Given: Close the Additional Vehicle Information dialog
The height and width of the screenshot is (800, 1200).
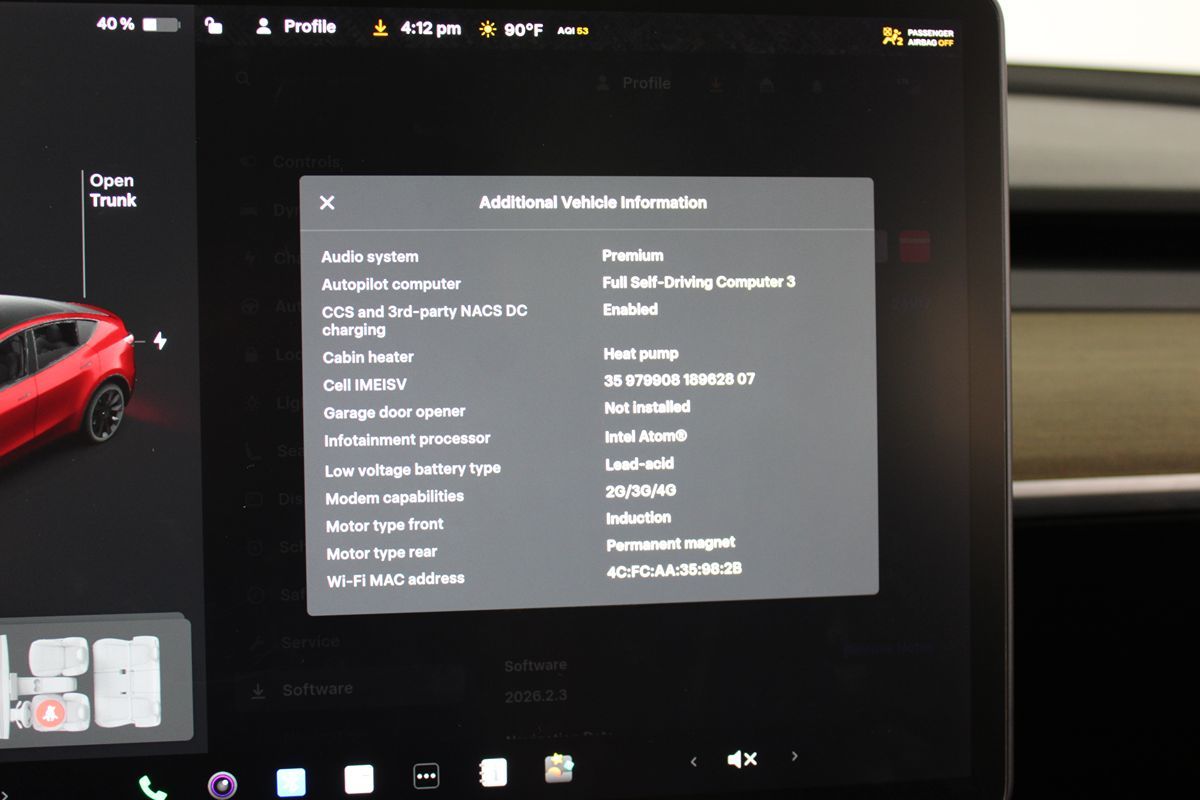Looking at the screenshot, I should 327,203.
